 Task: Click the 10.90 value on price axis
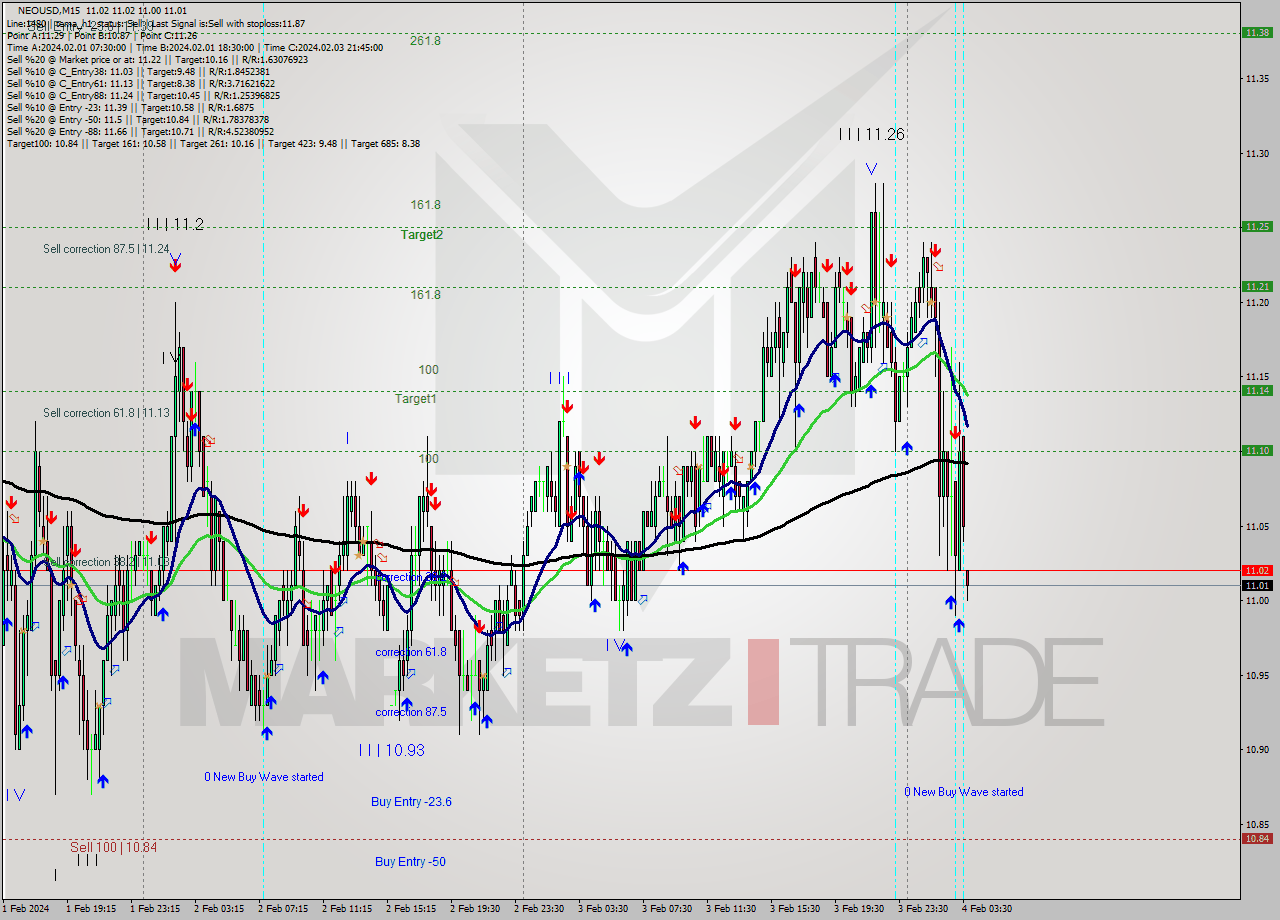(1257, 750)
